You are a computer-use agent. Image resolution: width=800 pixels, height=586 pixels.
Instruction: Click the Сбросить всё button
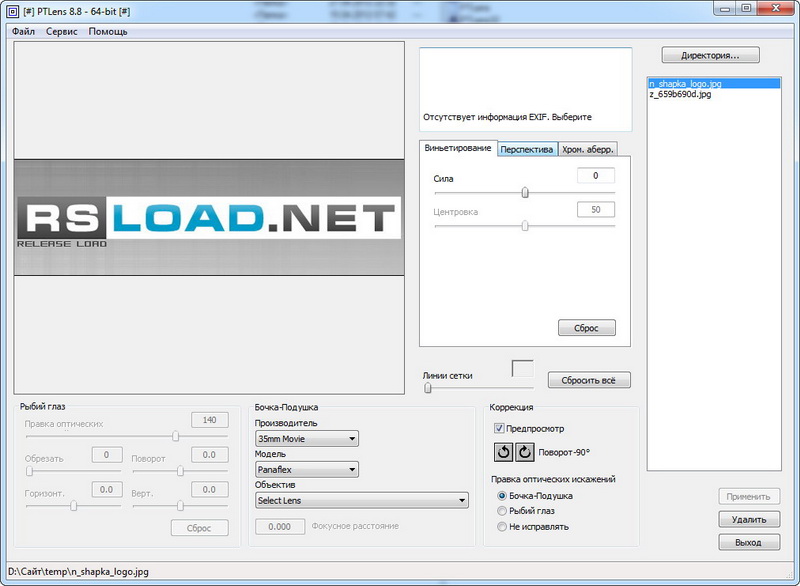(589, 380)
